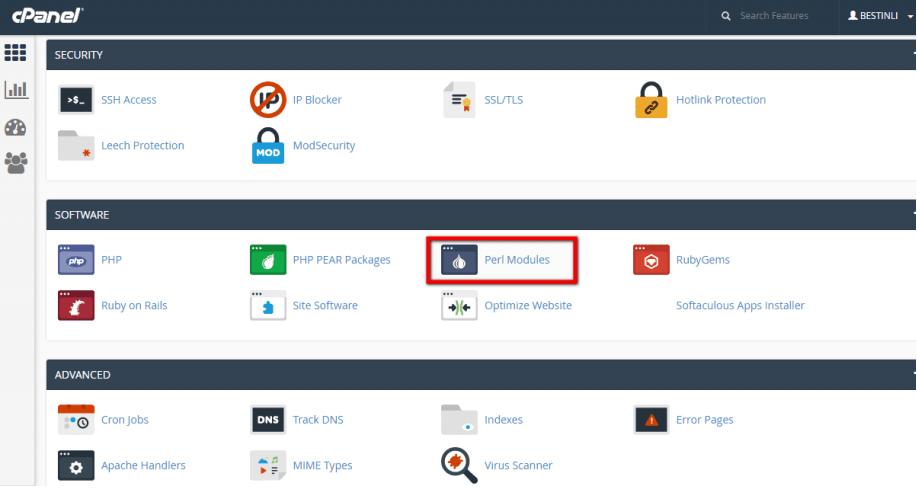This screenshot has height=493, width=917.
Task: Click the Error Pages warning icon
Action: pos(651,419)
